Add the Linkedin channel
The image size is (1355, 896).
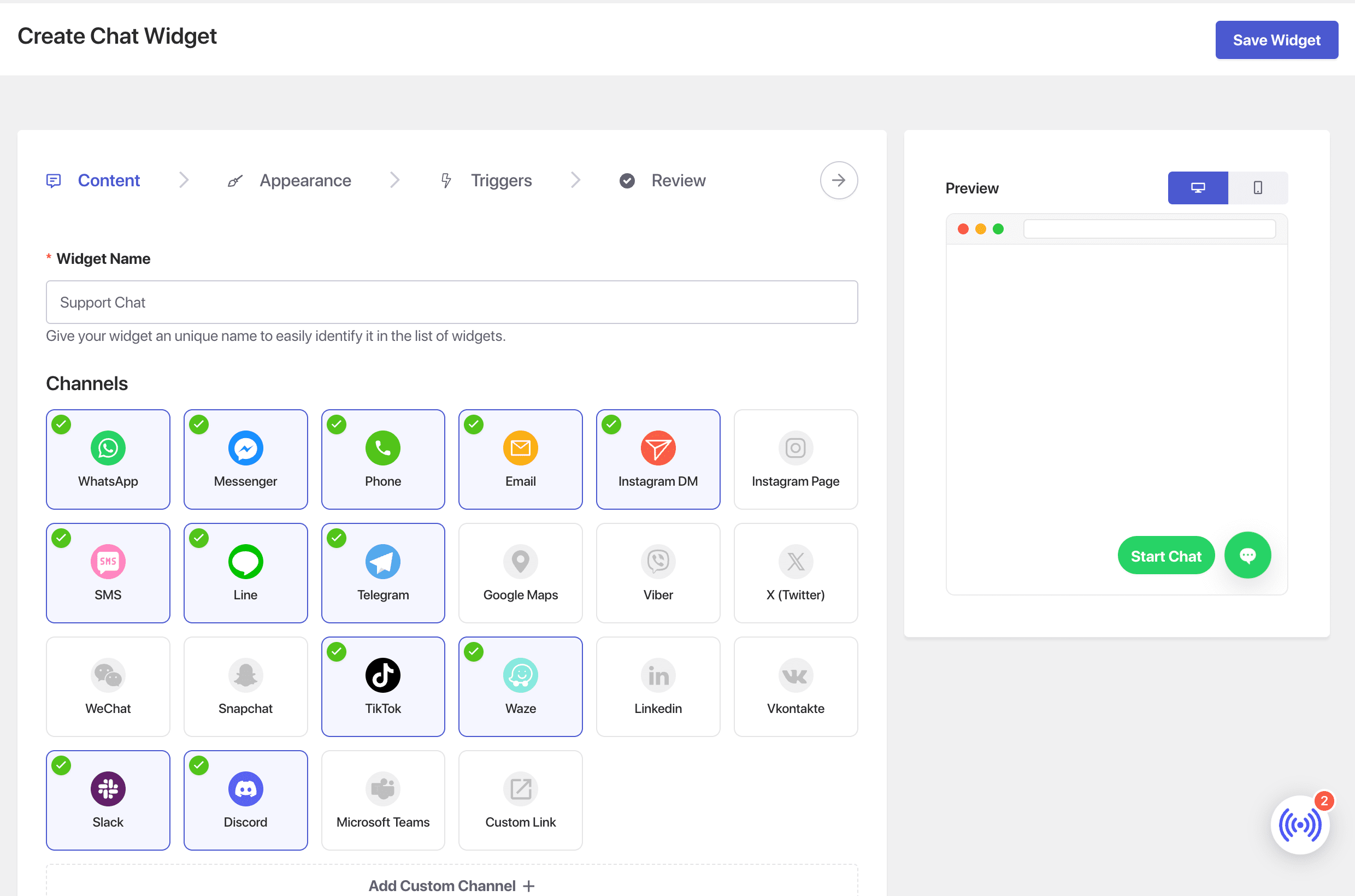click(x=658, y=686)
